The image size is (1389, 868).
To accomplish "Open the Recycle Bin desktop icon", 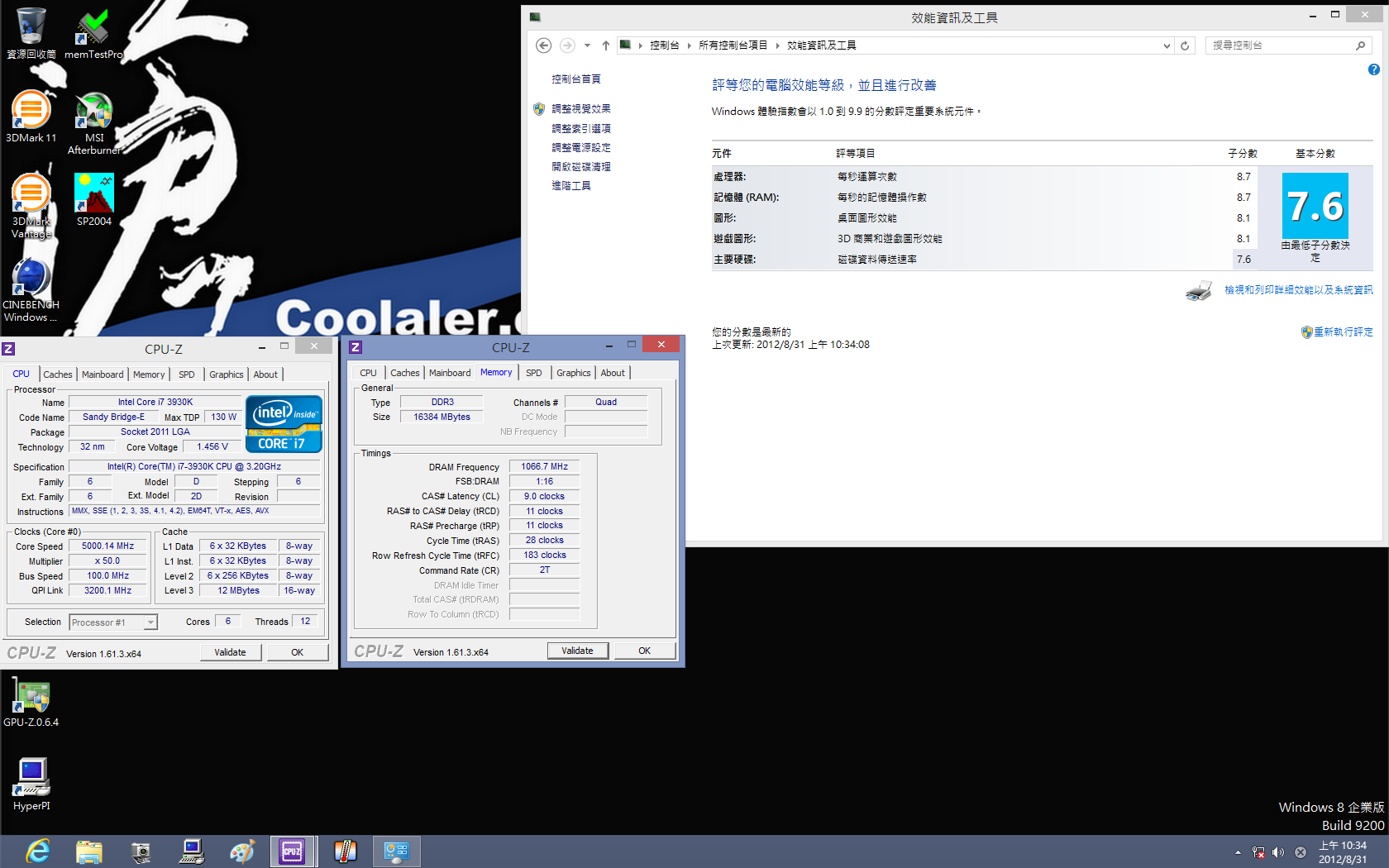I will [x=31, y=33].
